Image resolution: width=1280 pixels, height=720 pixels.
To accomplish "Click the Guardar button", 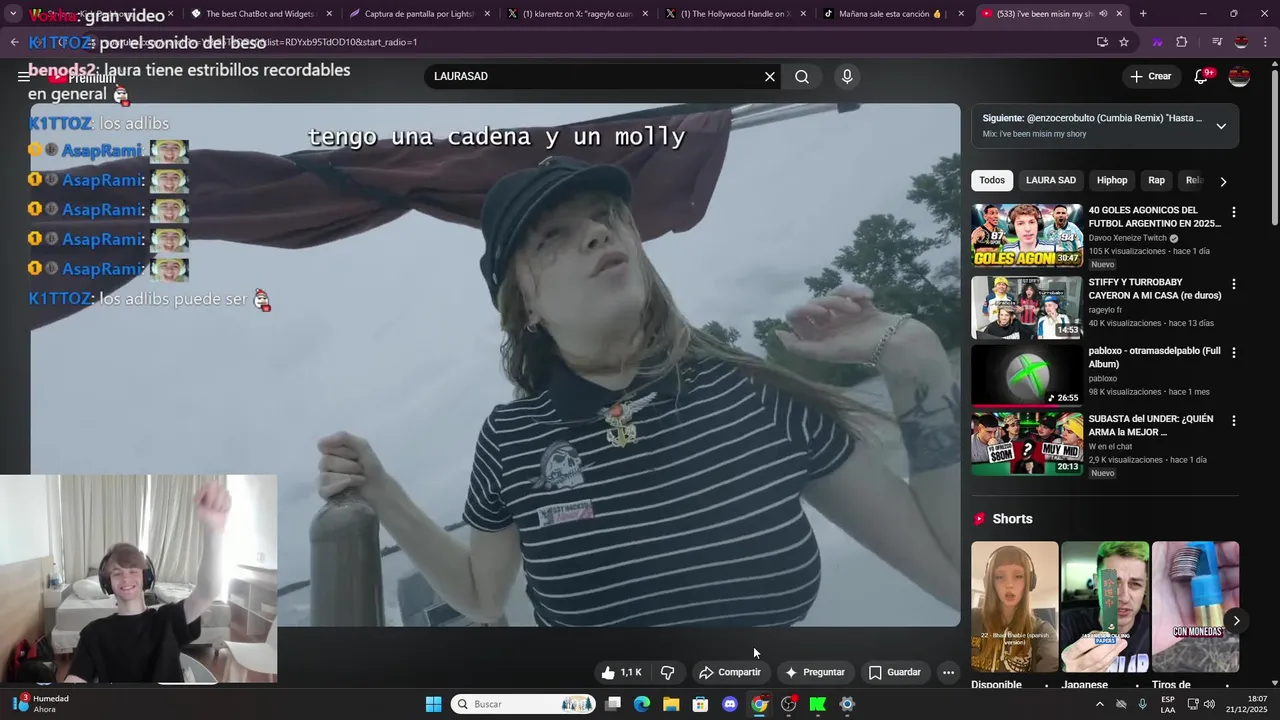I will [895, 673].
